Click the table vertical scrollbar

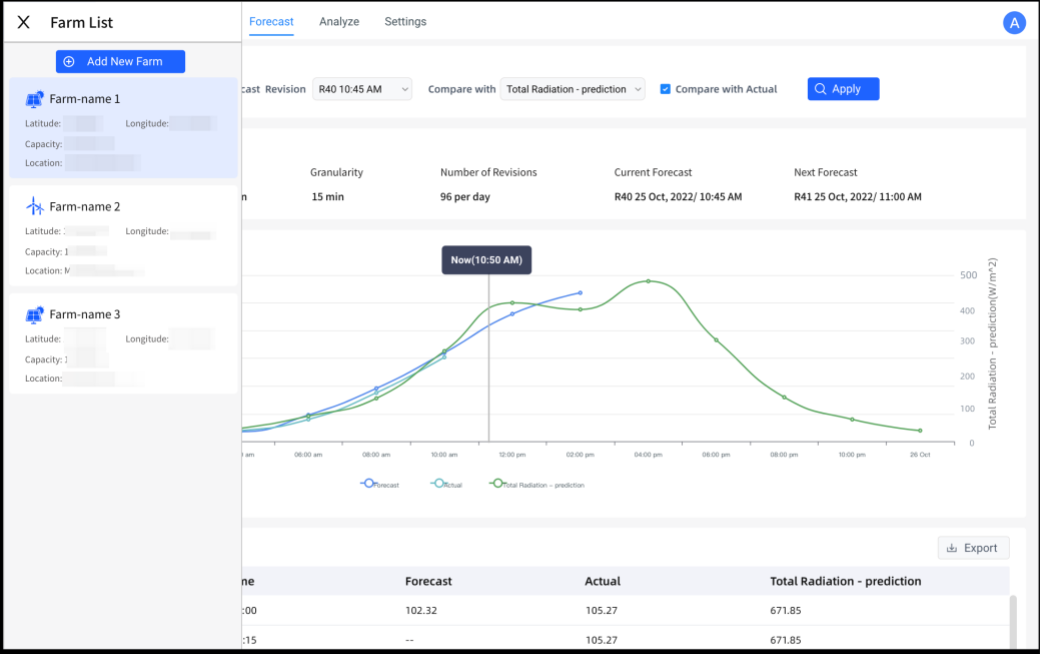pyautogui.click(x=1013, y=621)
